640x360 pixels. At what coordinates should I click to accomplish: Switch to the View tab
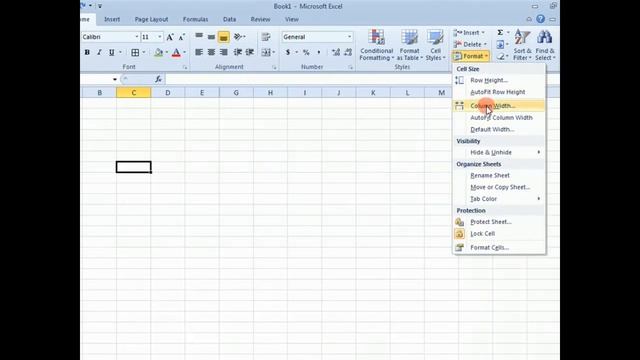click(x=291, y=19)
